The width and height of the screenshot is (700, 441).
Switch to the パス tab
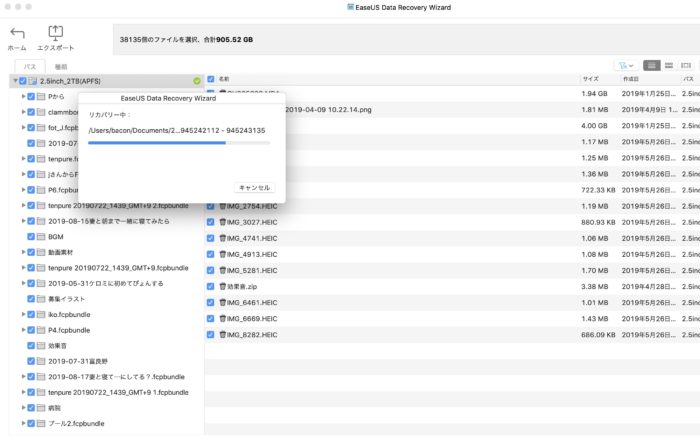pos(30,67)
